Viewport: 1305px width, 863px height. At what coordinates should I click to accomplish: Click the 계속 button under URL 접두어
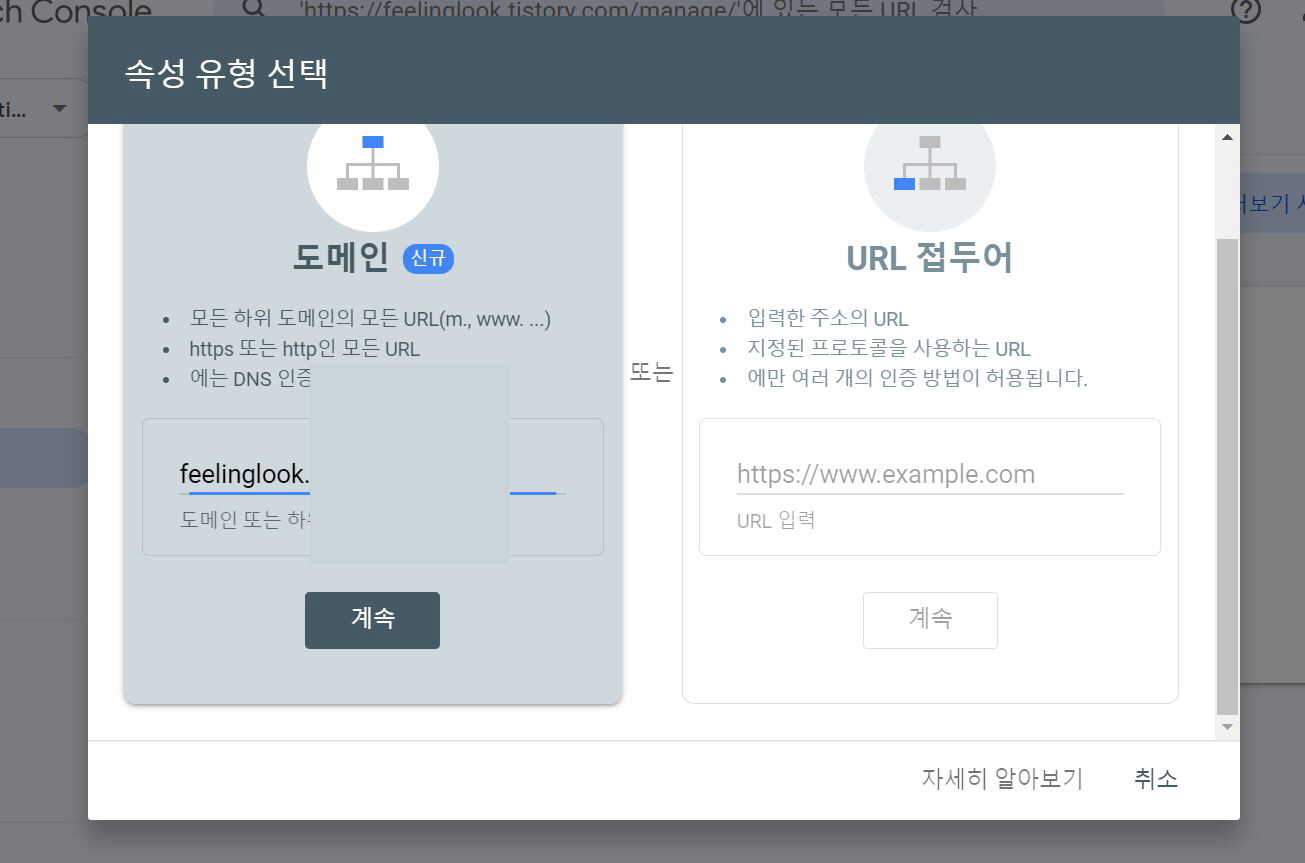[x=930, y=620]
